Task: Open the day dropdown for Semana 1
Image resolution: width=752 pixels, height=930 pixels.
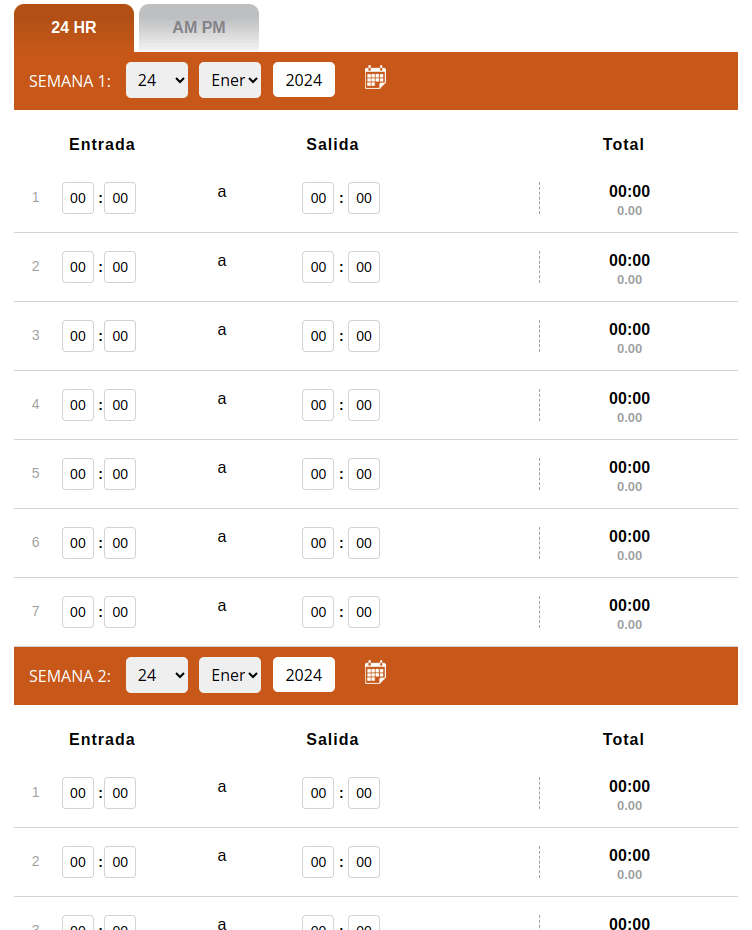Action: pyautogui.click(x=157, y=79)
